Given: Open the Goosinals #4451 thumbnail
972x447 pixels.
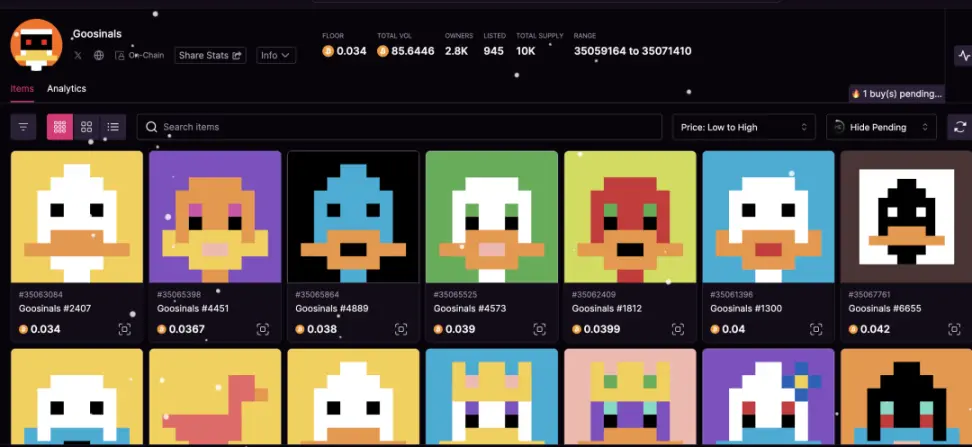Looking at the screenshot, I should pos(215,217).
